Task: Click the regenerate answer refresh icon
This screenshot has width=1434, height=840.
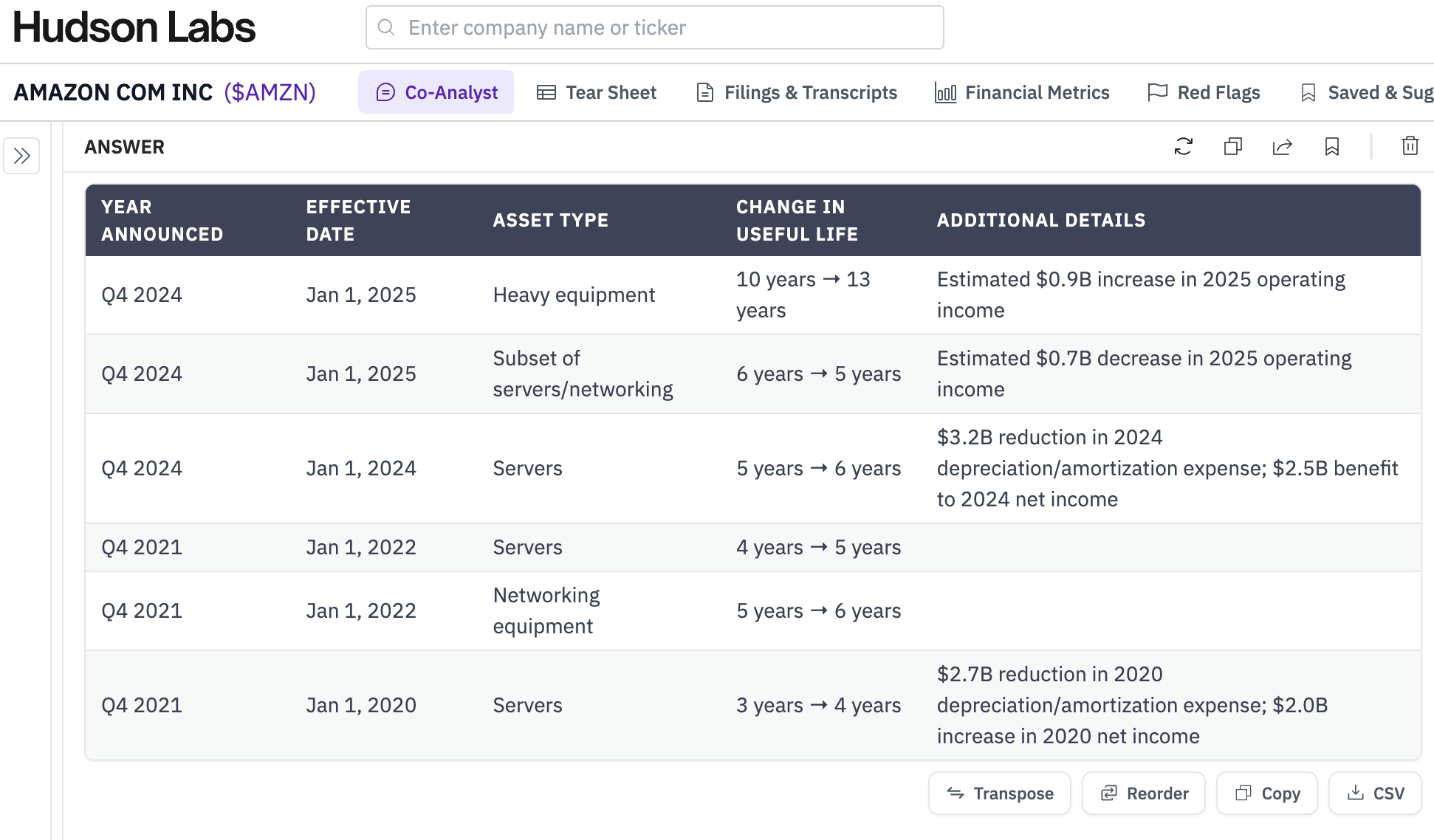Action: point(1183,146)
